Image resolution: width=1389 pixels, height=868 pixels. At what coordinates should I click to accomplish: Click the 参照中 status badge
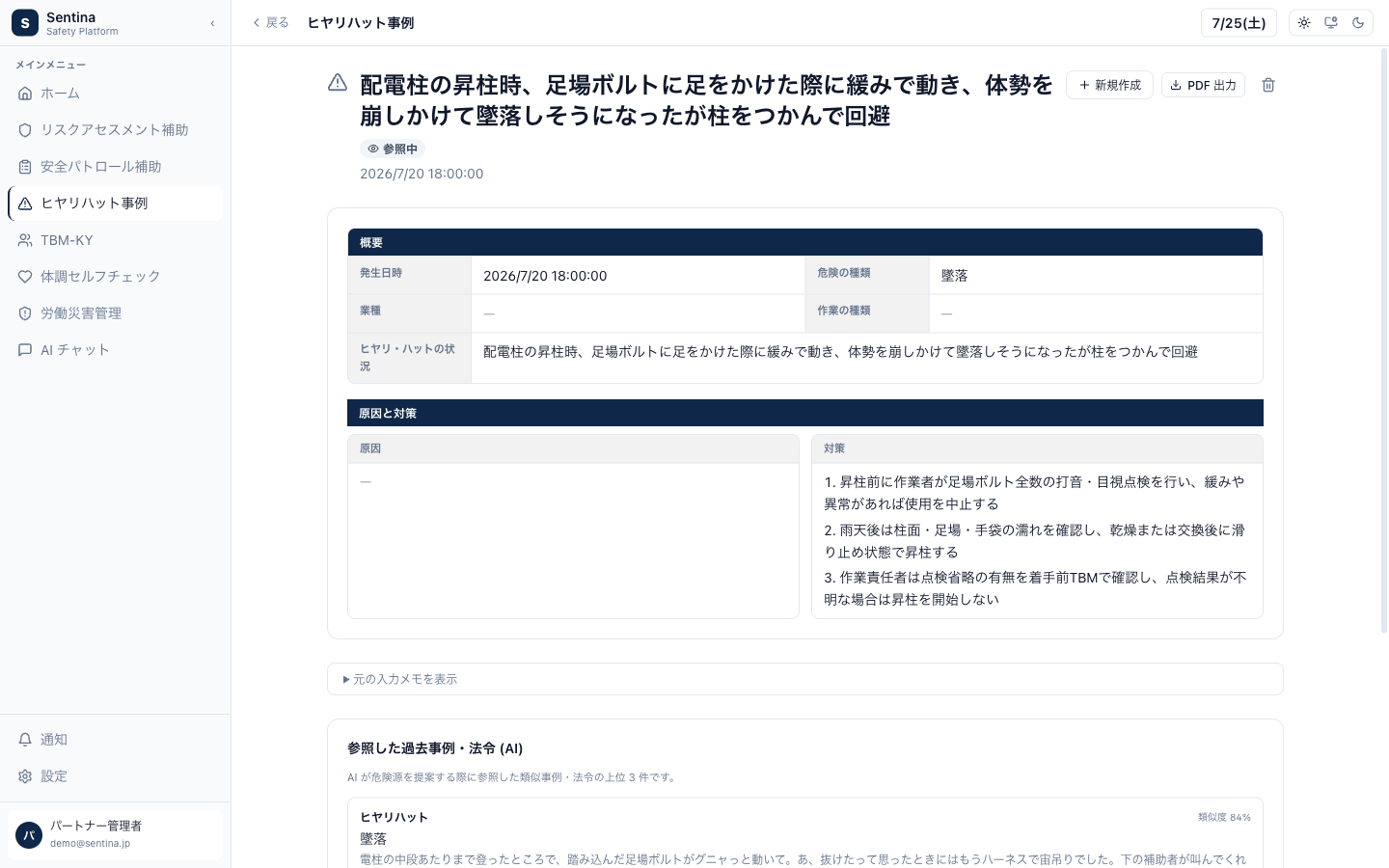tap(393, 149)
